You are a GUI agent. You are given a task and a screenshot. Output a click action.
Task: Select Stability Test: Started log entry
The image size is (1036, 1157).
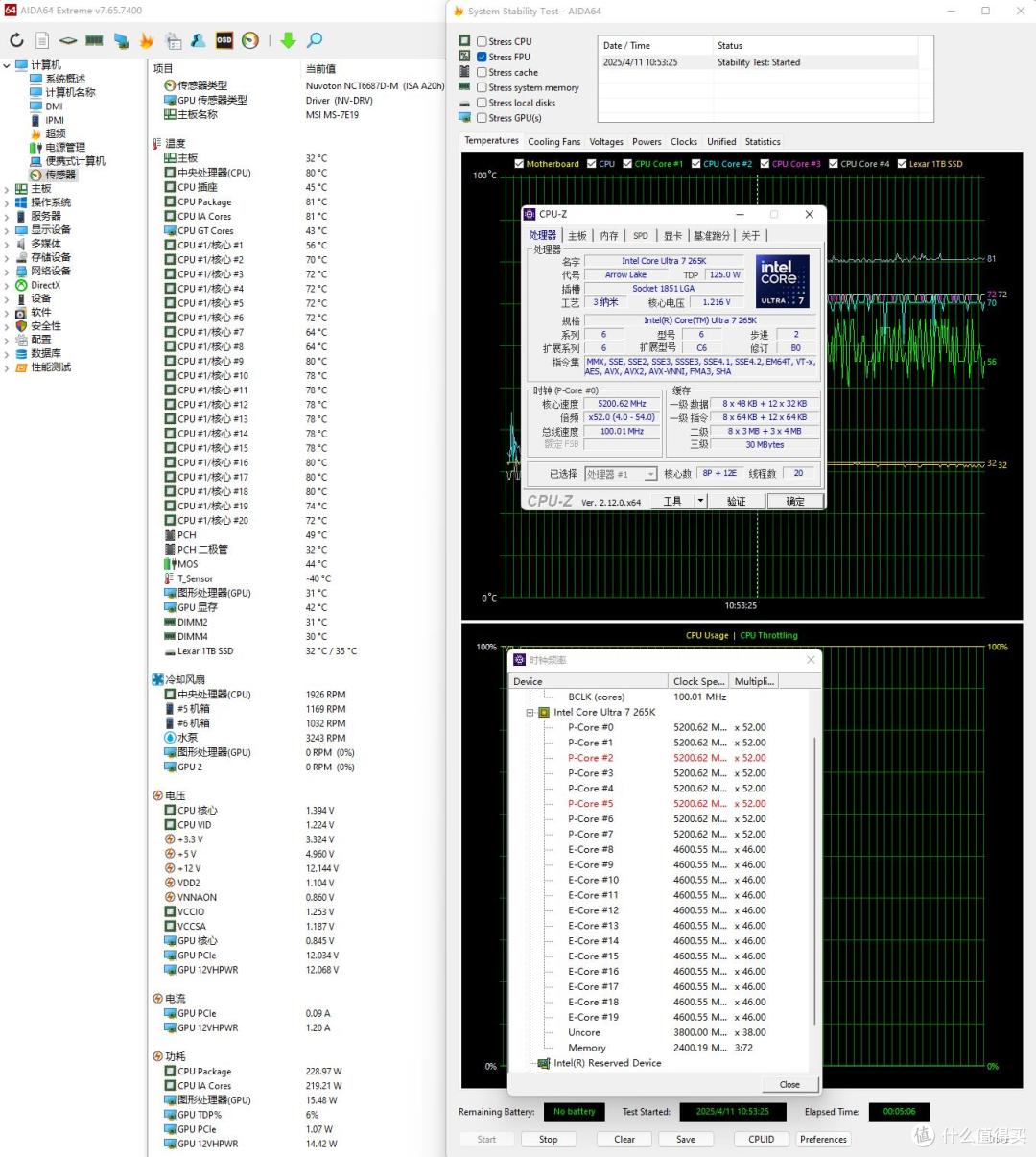758,62
